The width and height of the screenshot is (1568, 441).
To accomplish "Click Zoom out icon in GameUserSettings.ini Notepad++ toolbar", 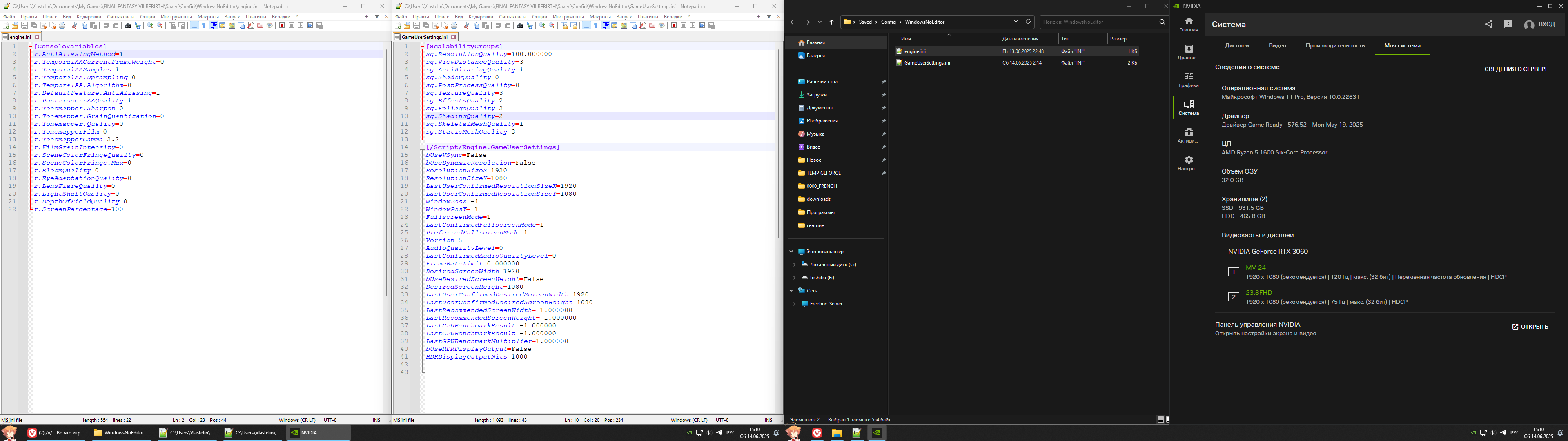I will 552,26.
